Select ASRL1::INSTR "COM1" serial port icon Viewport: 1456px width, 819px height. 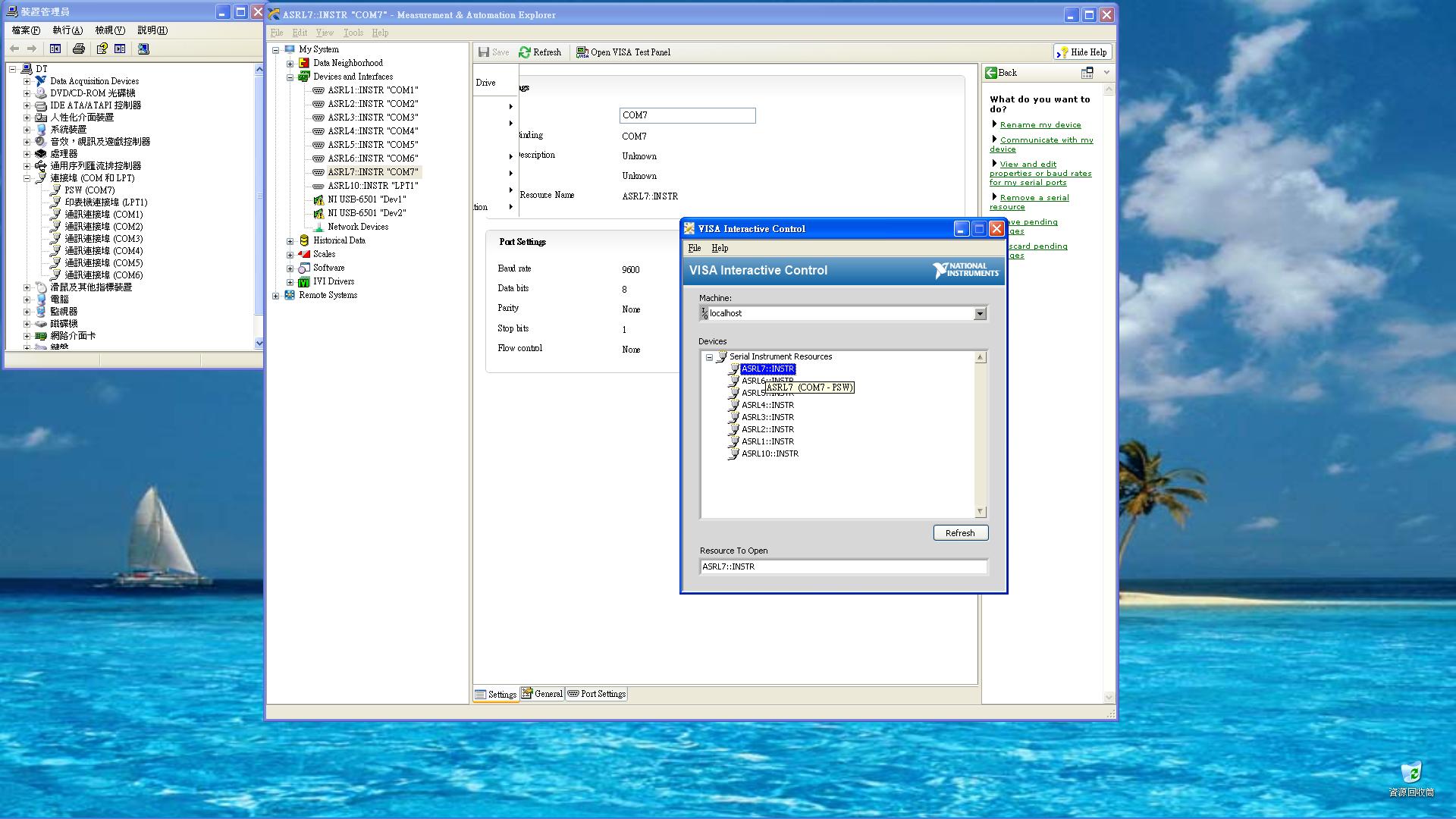(x=318, y=90)
